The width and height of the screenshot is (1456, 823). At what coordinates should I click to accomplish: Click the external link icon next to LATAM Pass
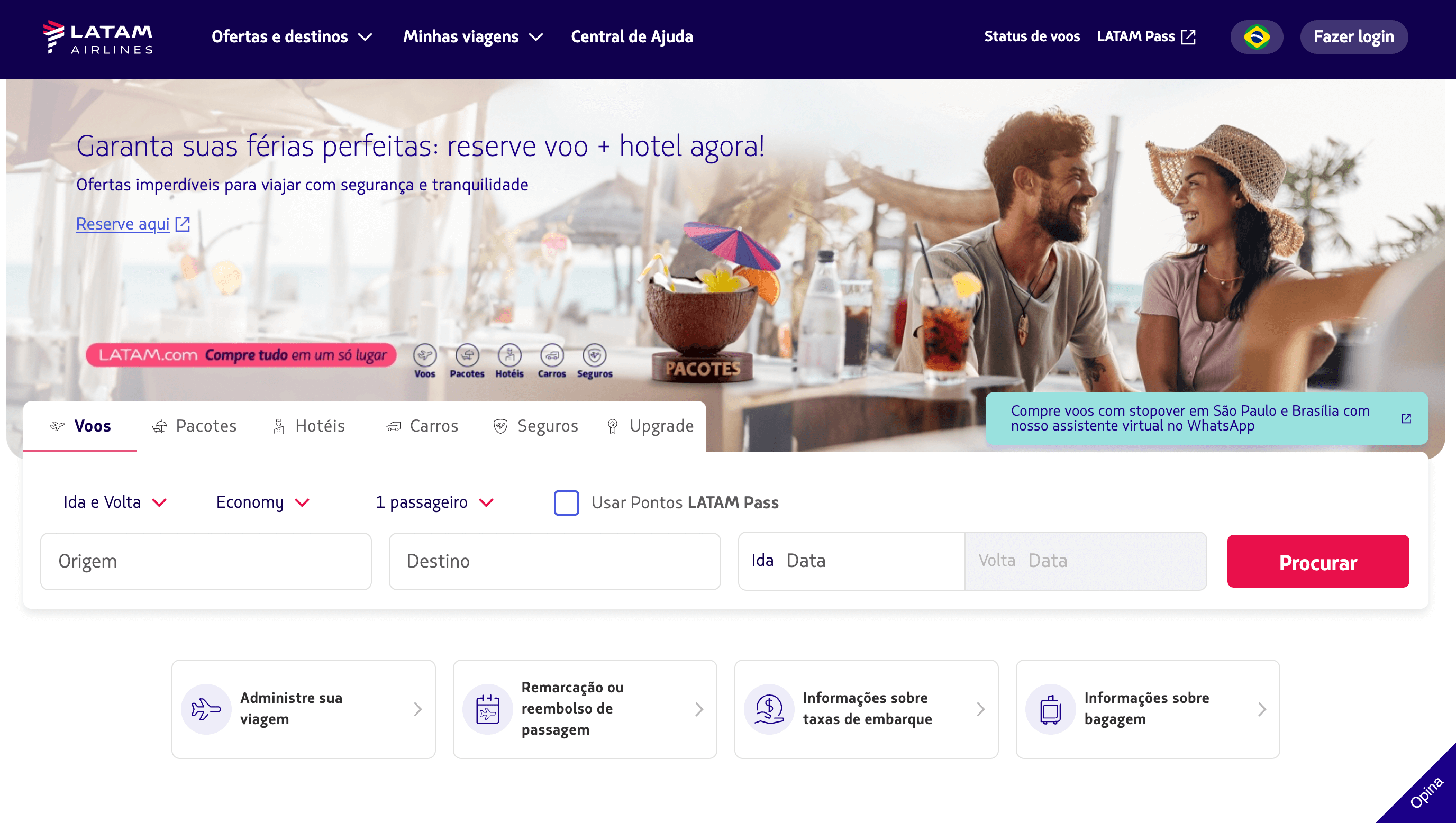1189,36
